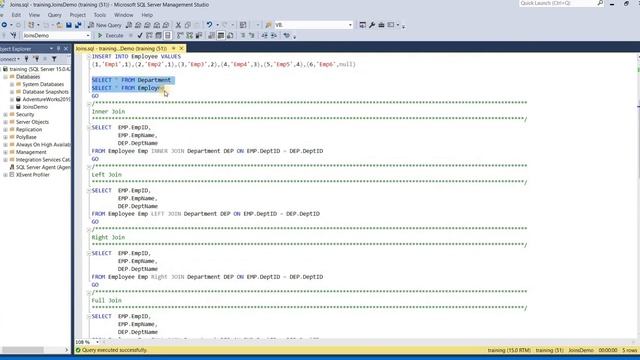640x360 pixels.
Task: Expand the Database Snapshots node
Action: [x=12, y=92]
